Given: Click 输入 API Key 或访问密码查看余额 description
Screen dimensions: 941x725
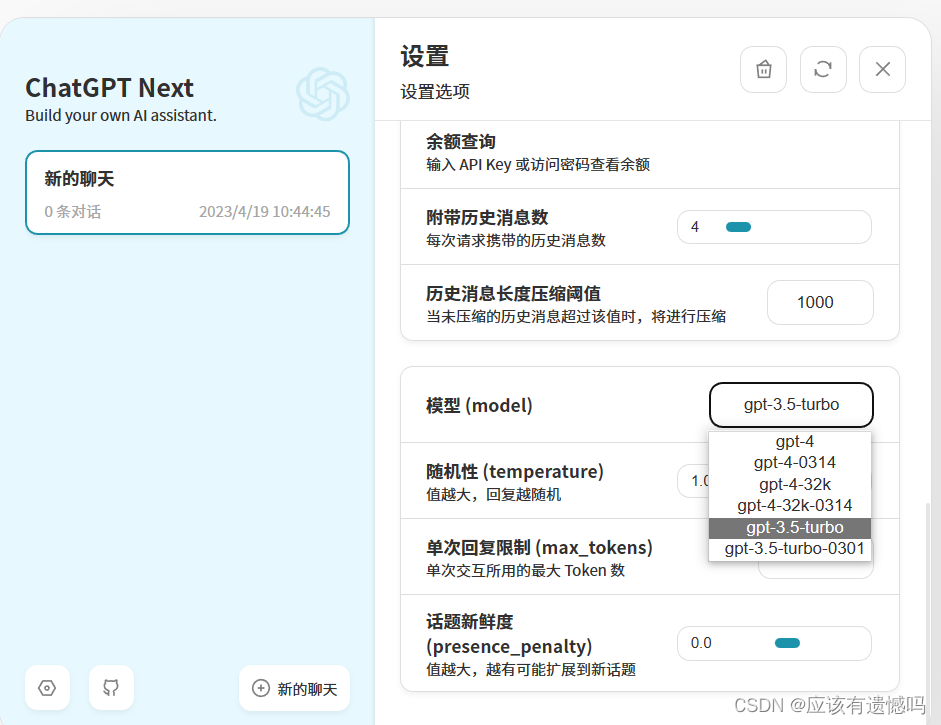Looking at the screenshot, I should 538,164.
